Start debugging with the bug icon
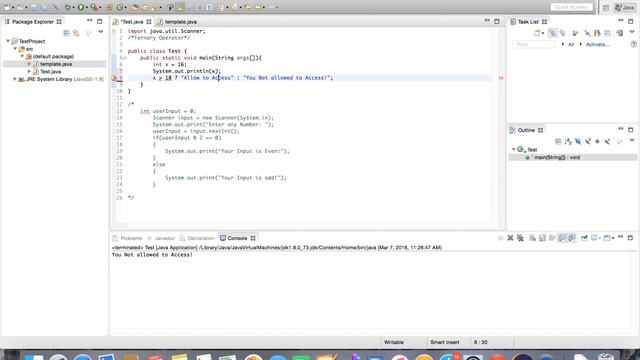640x360 pixels. (x=68, y=7)
